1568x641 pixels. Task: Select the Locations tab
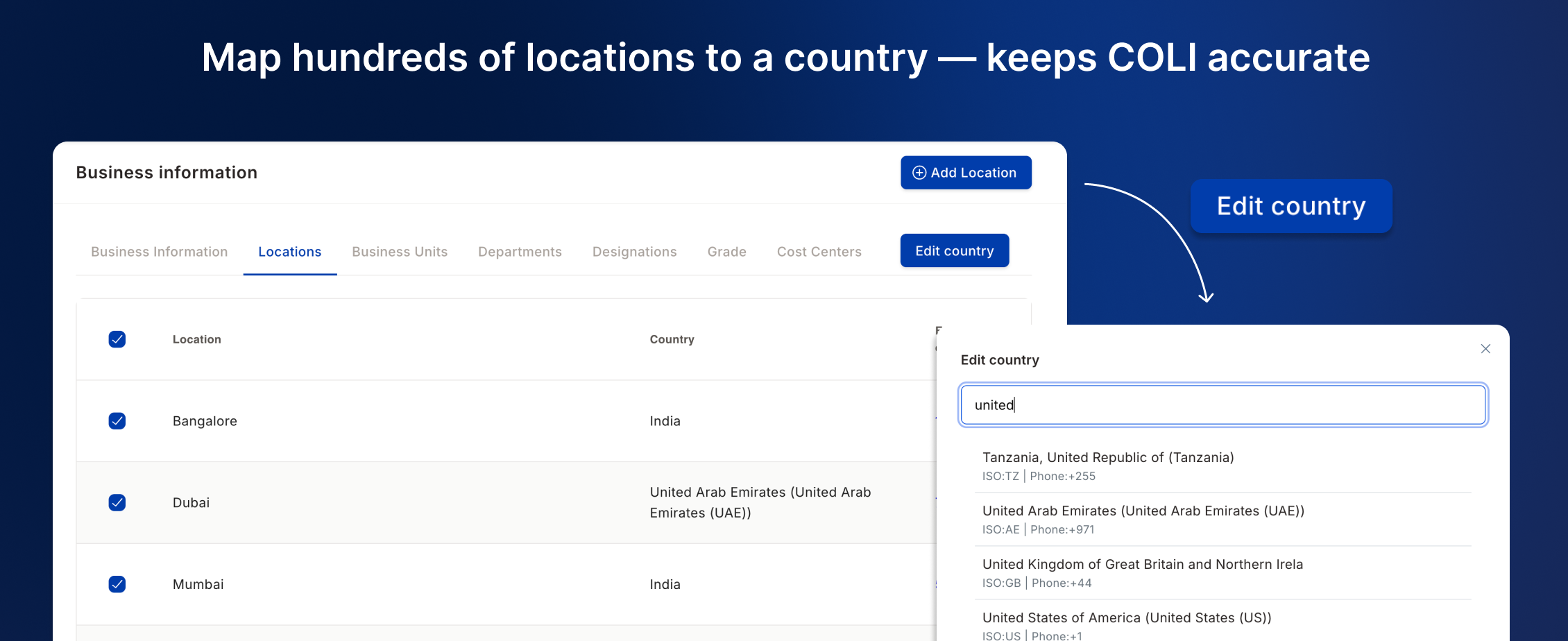pos(290,252)
